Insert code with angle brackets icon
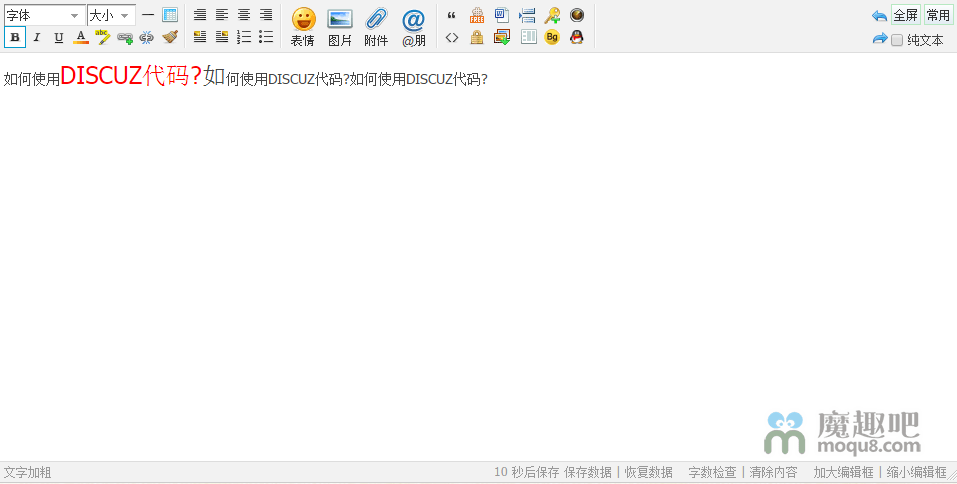The height and width of the screenshot is (484, 957). (452, 38)
